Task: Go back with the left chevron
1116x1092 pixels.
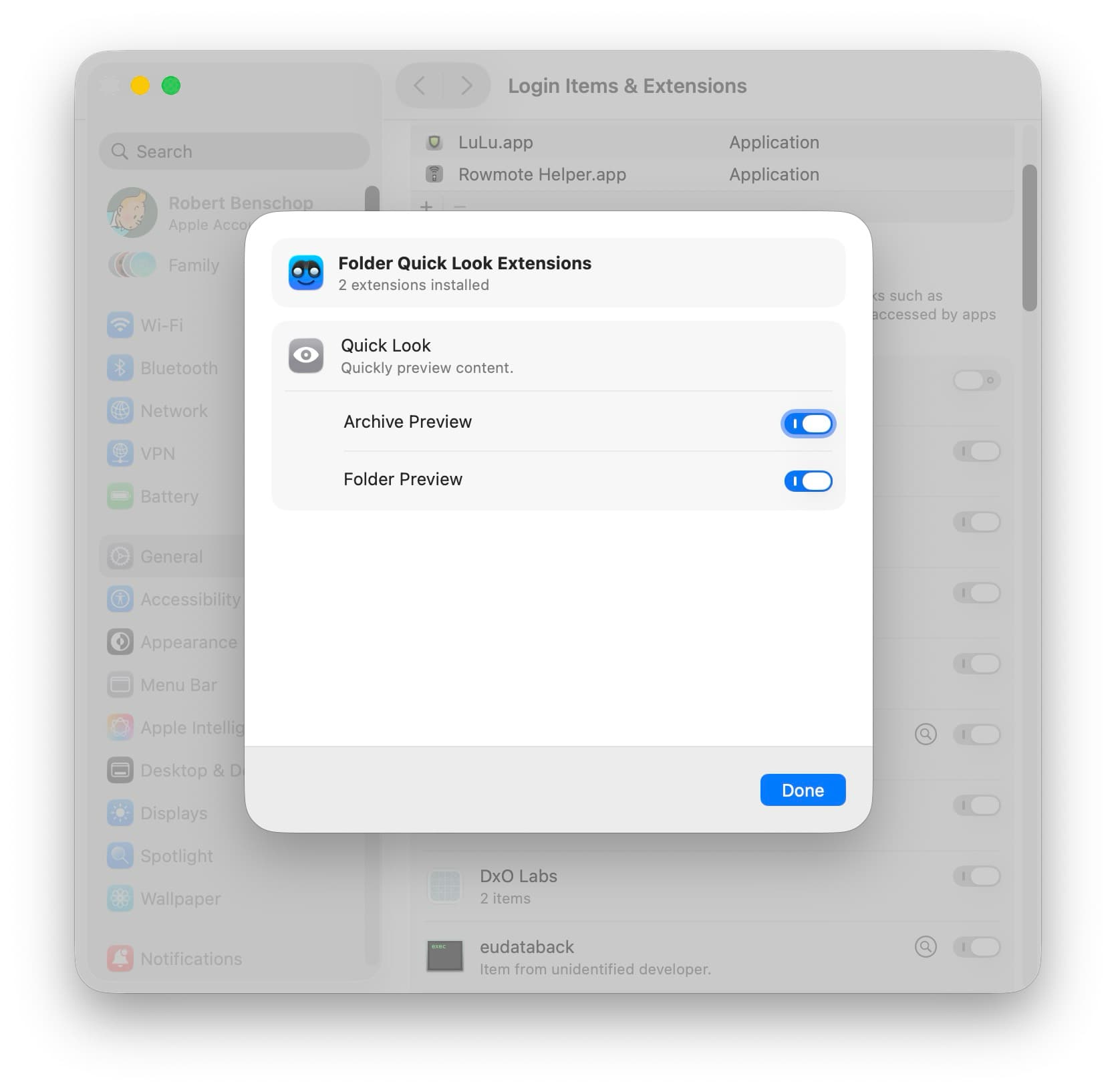Action: 420,86
